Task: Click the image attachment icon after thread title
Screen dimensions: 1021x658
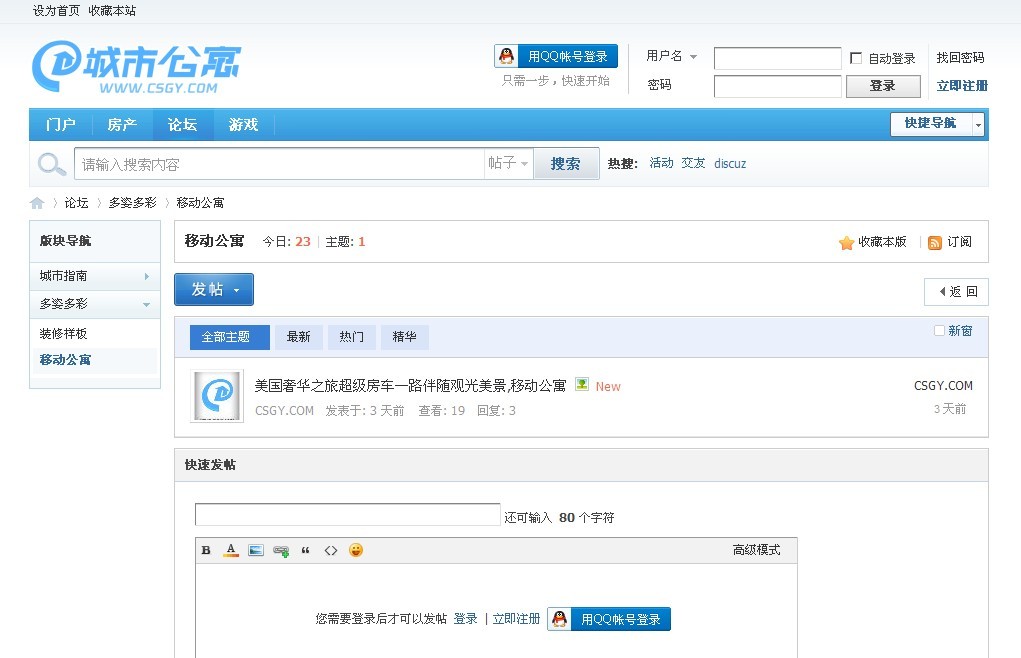Action: pyautogui.click(x=581, y=385)
